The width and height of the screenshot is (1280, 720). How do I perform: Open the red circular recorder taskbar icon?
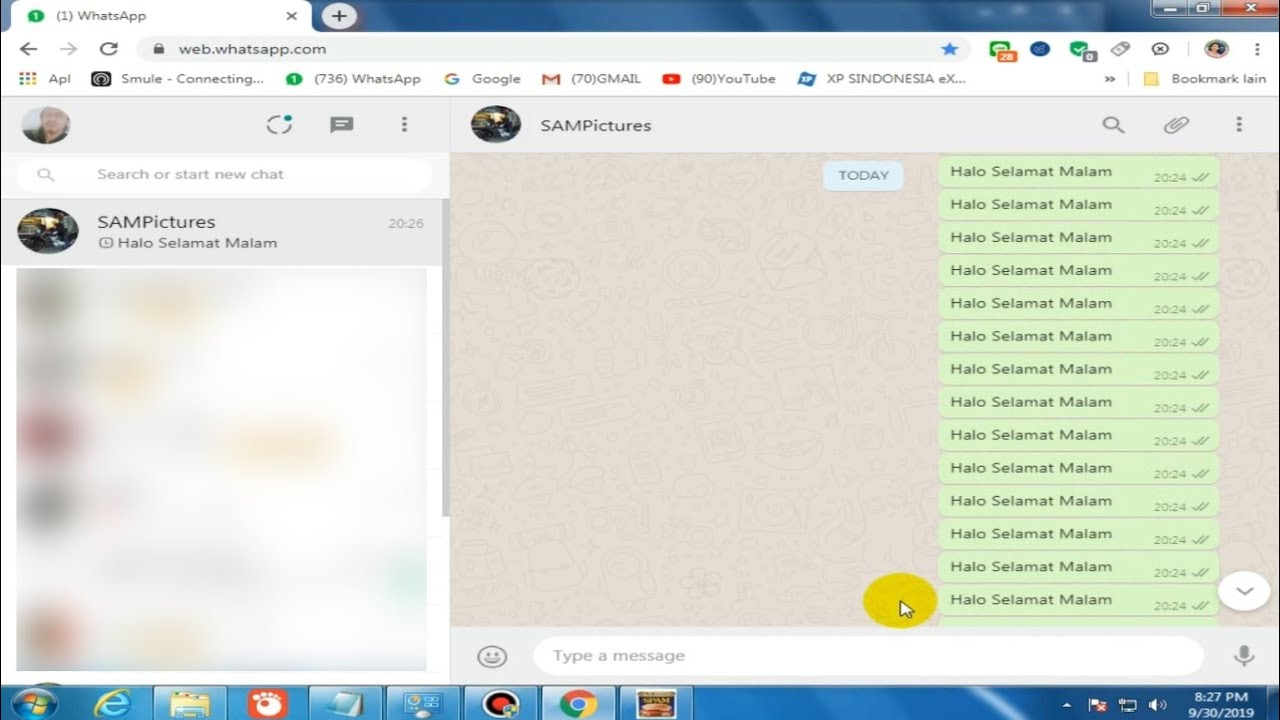500,704
